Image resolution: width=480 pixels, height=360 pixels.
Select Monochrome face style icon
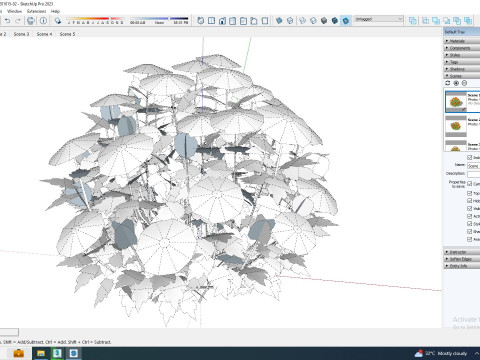[346, 21]
